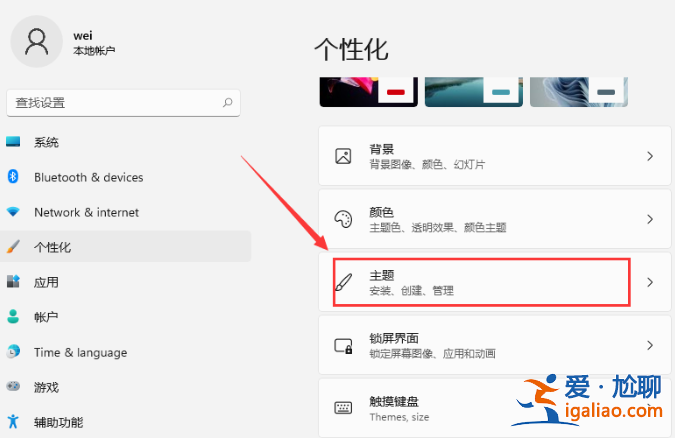This screenshot has height=438, width=675.
Task: Expand the 锁屏界面 row chevron
Action: click(650, 345)
